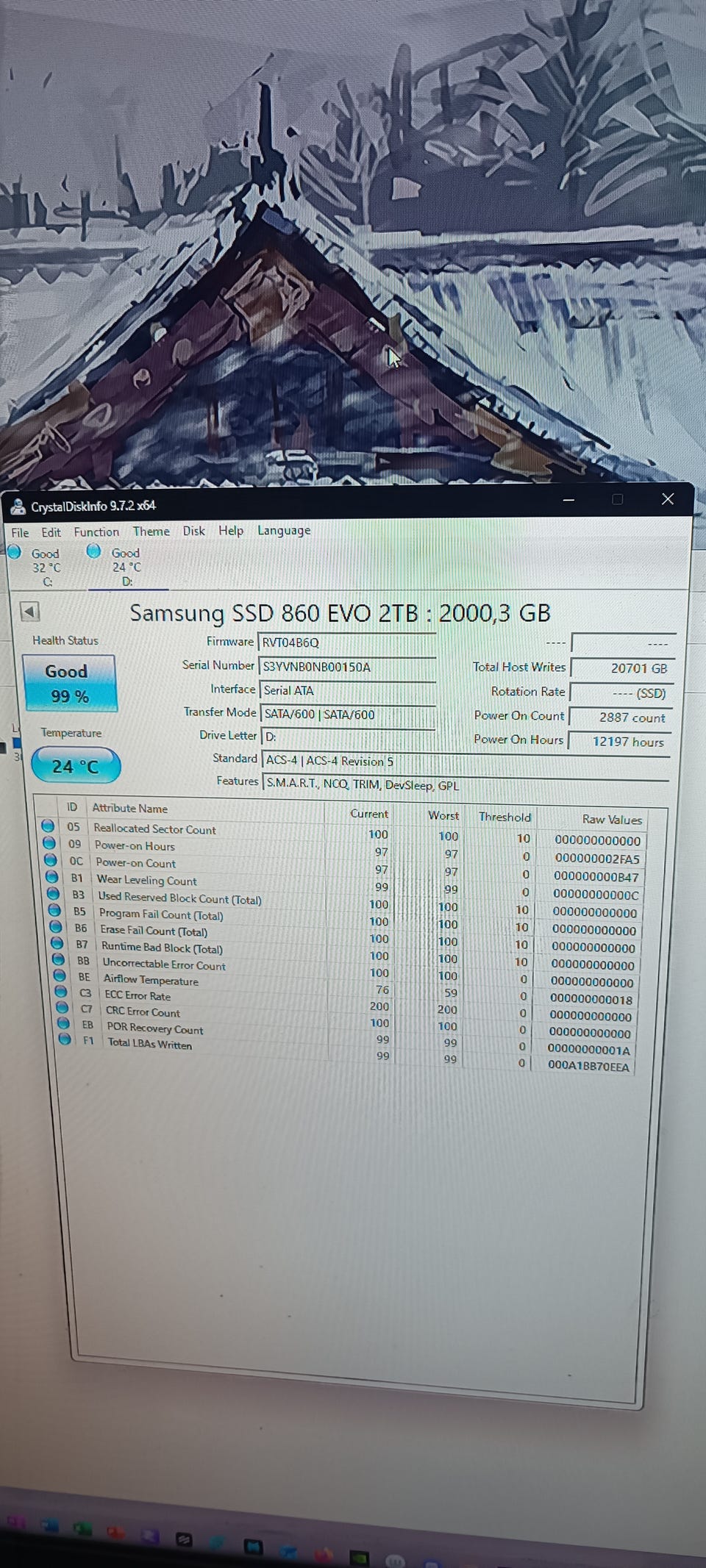Click the Drive Letter field D:
Screen dimensions: 706x1568
[x=349, y=736]
